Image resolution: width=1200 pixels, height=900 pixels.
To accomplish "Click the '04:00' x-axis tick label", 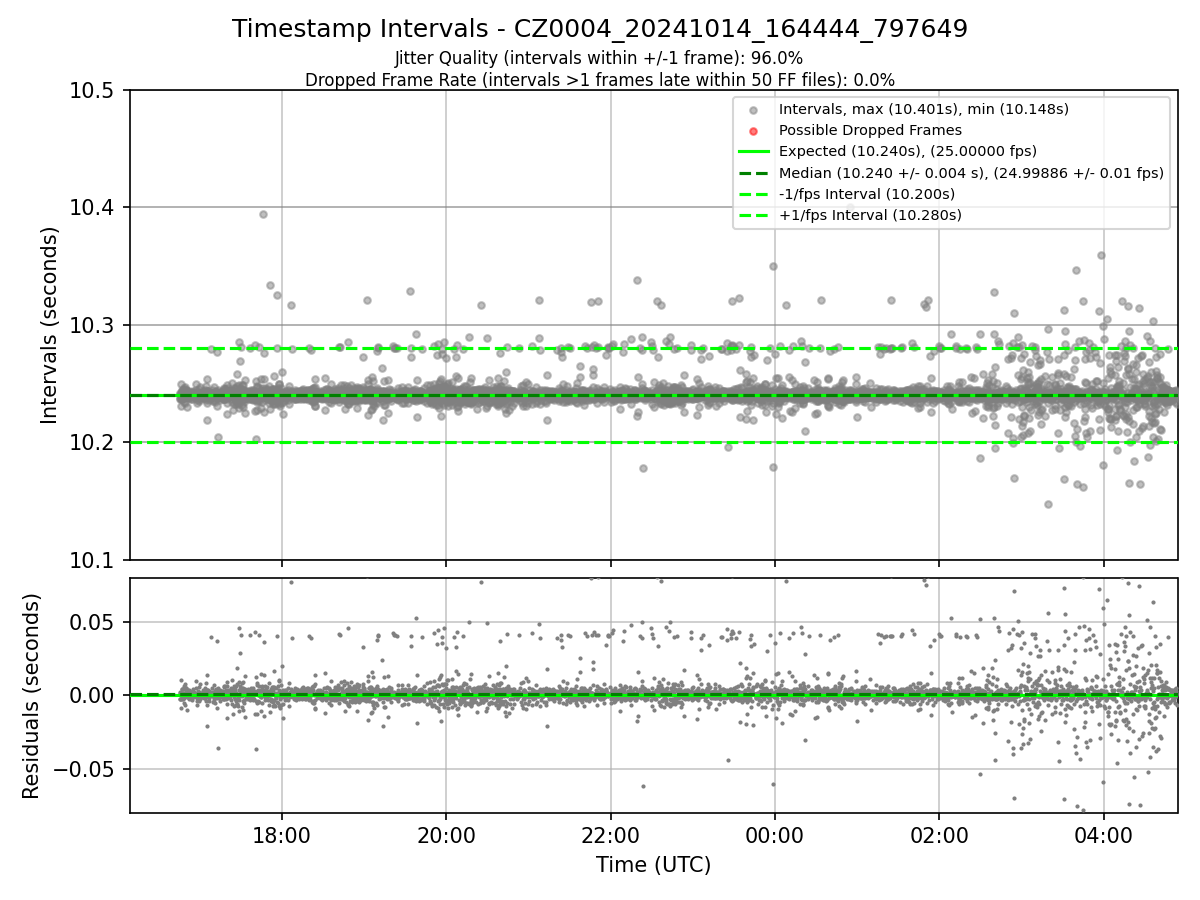I will point(1103,834).
